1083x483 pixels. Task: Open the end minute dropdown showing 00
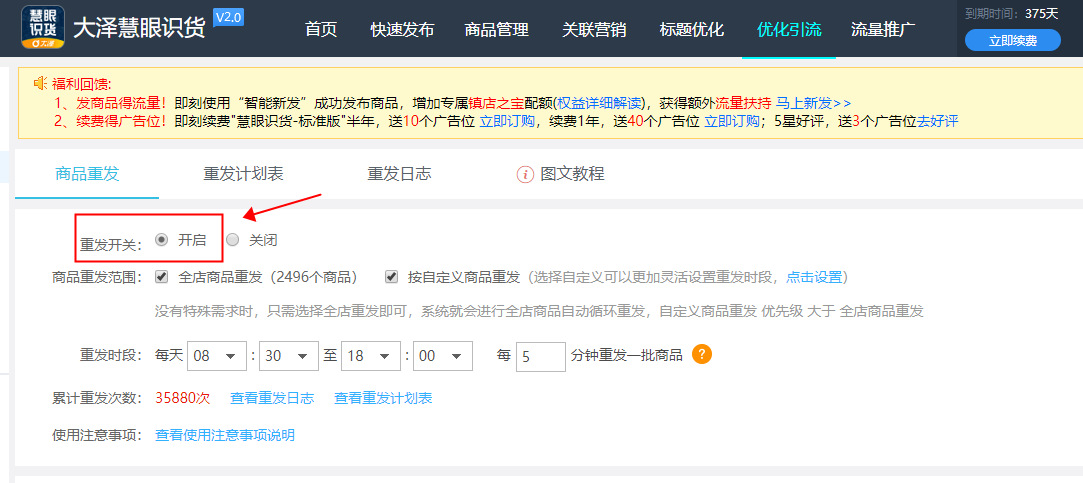(443, 356)
